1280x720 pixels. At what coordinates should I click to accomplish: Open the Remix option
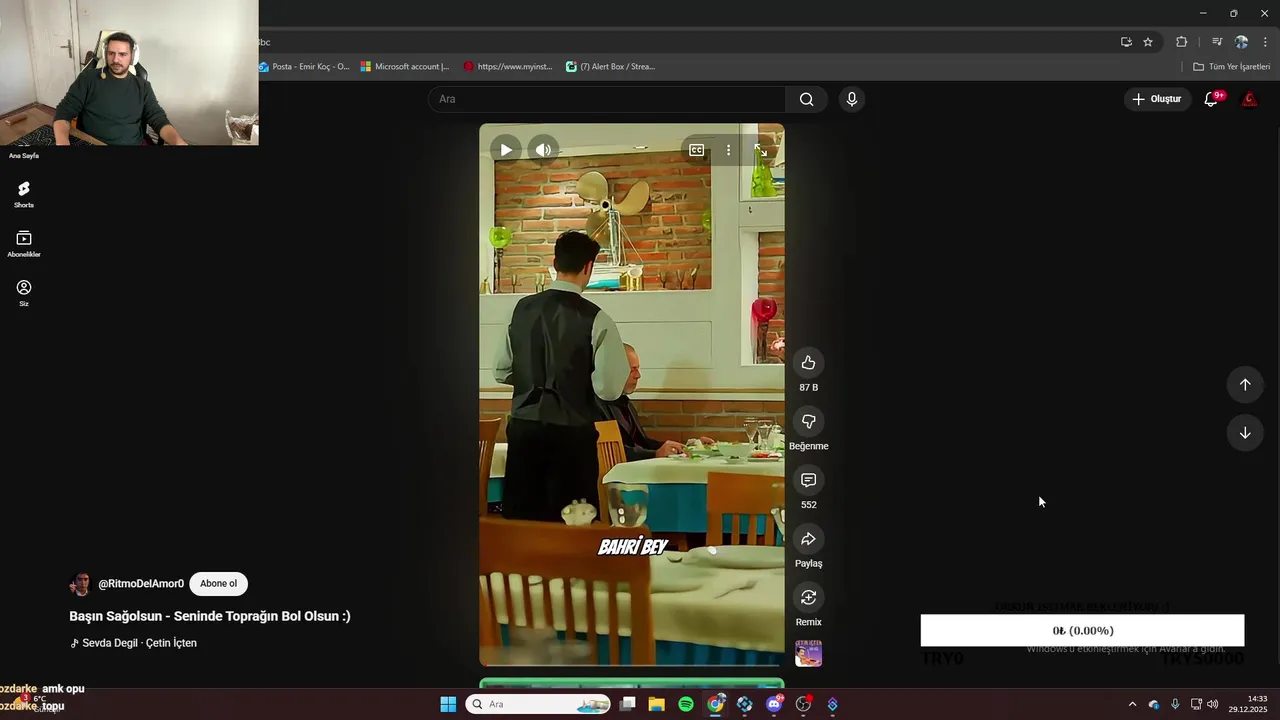809,598
